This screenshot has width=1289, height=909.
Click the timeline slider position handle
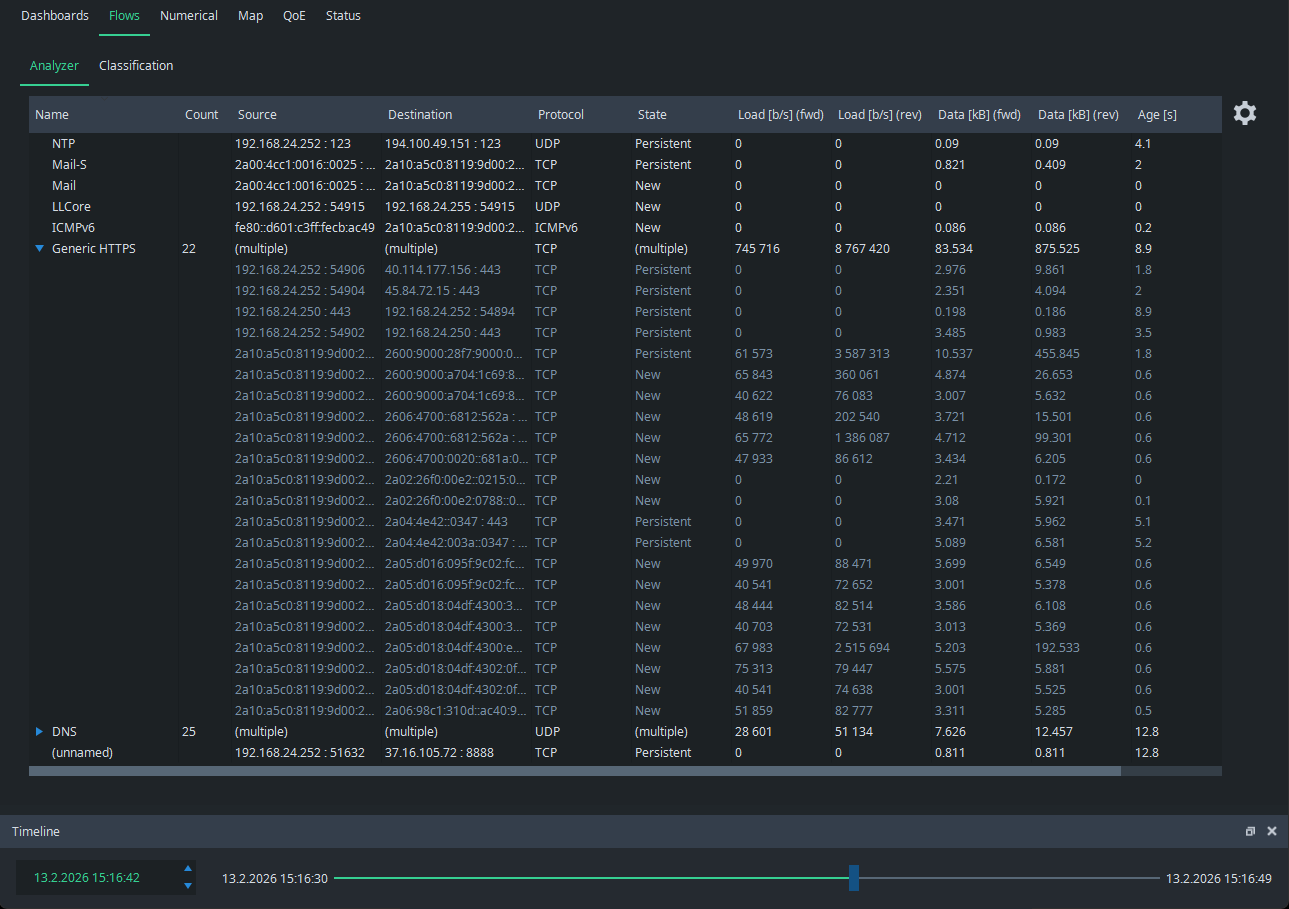[853, 878]
